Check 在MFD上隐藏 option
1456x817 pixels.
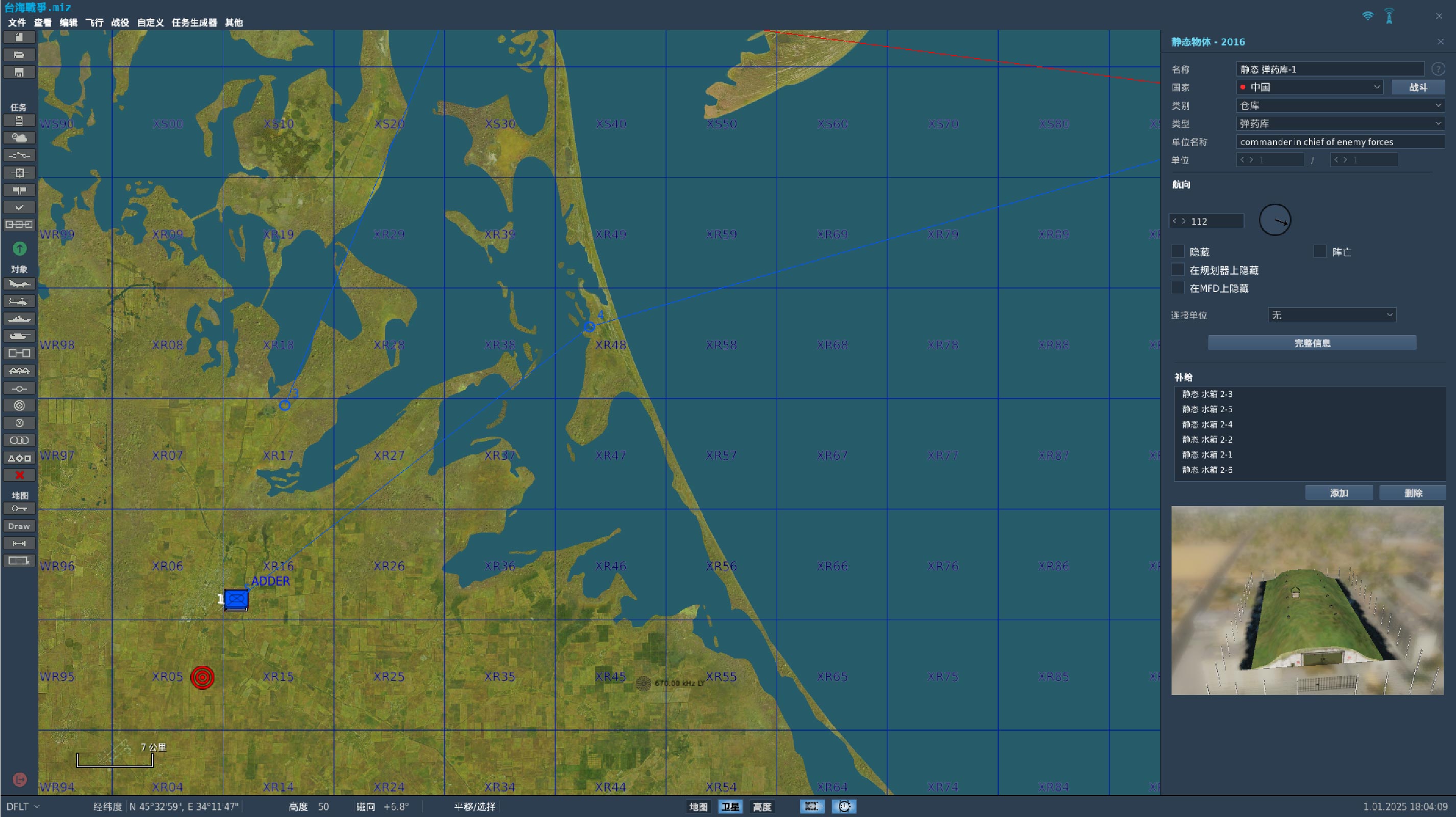pyautogui.click(x=1178, y=288)
